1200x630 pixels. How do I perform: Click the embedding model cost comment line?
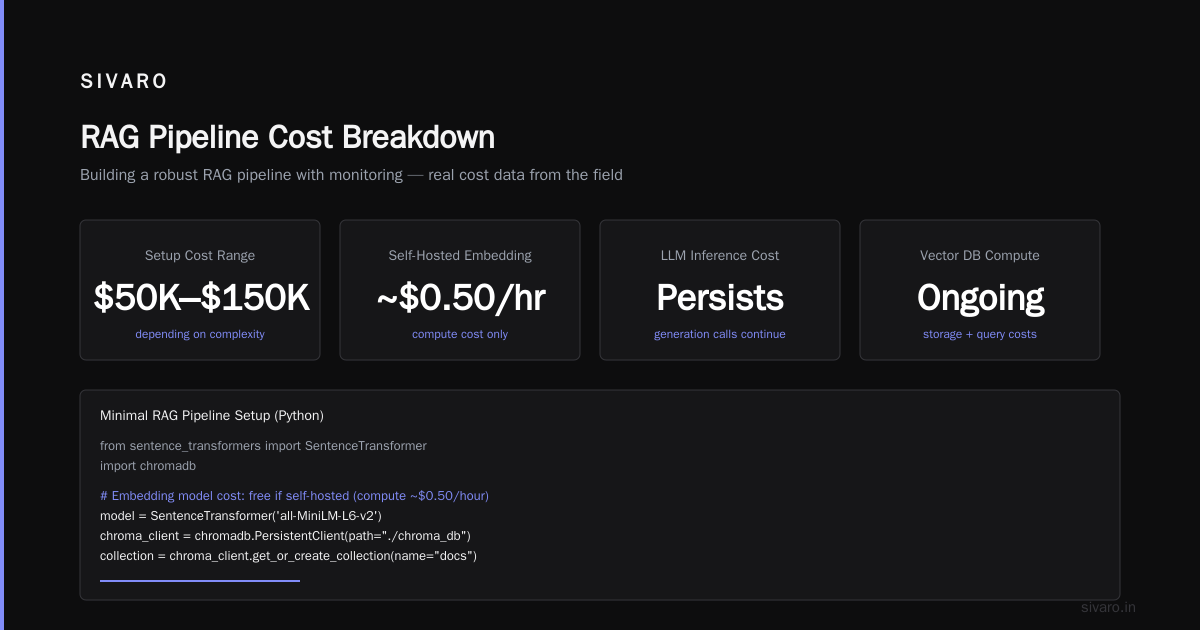pos(294,496)
